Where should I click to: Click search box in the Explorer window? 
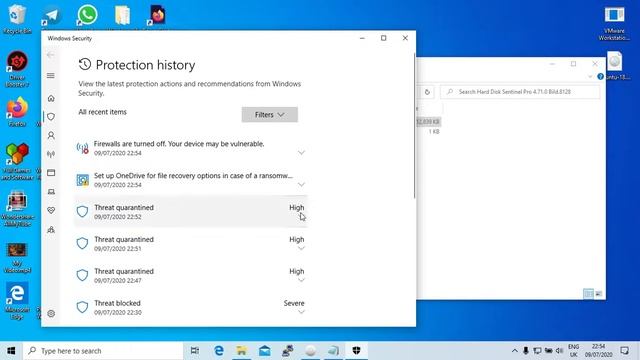tap(520, 92)
